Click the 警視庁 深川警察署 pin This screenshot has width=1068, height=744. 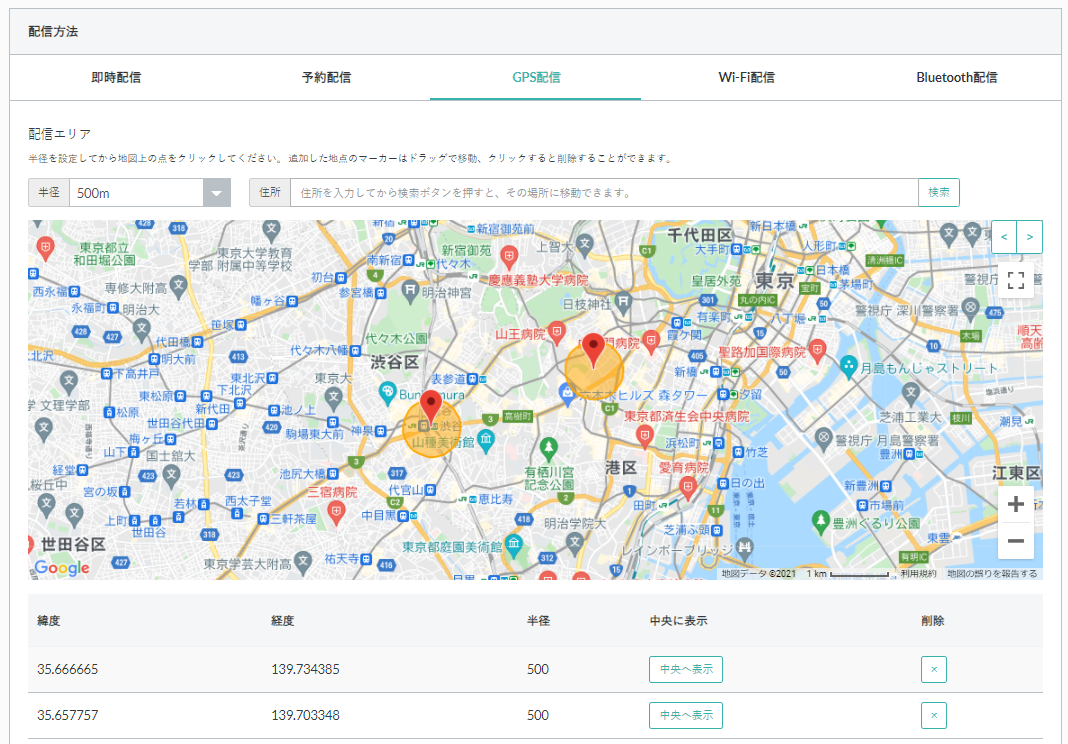pos(971,309)
